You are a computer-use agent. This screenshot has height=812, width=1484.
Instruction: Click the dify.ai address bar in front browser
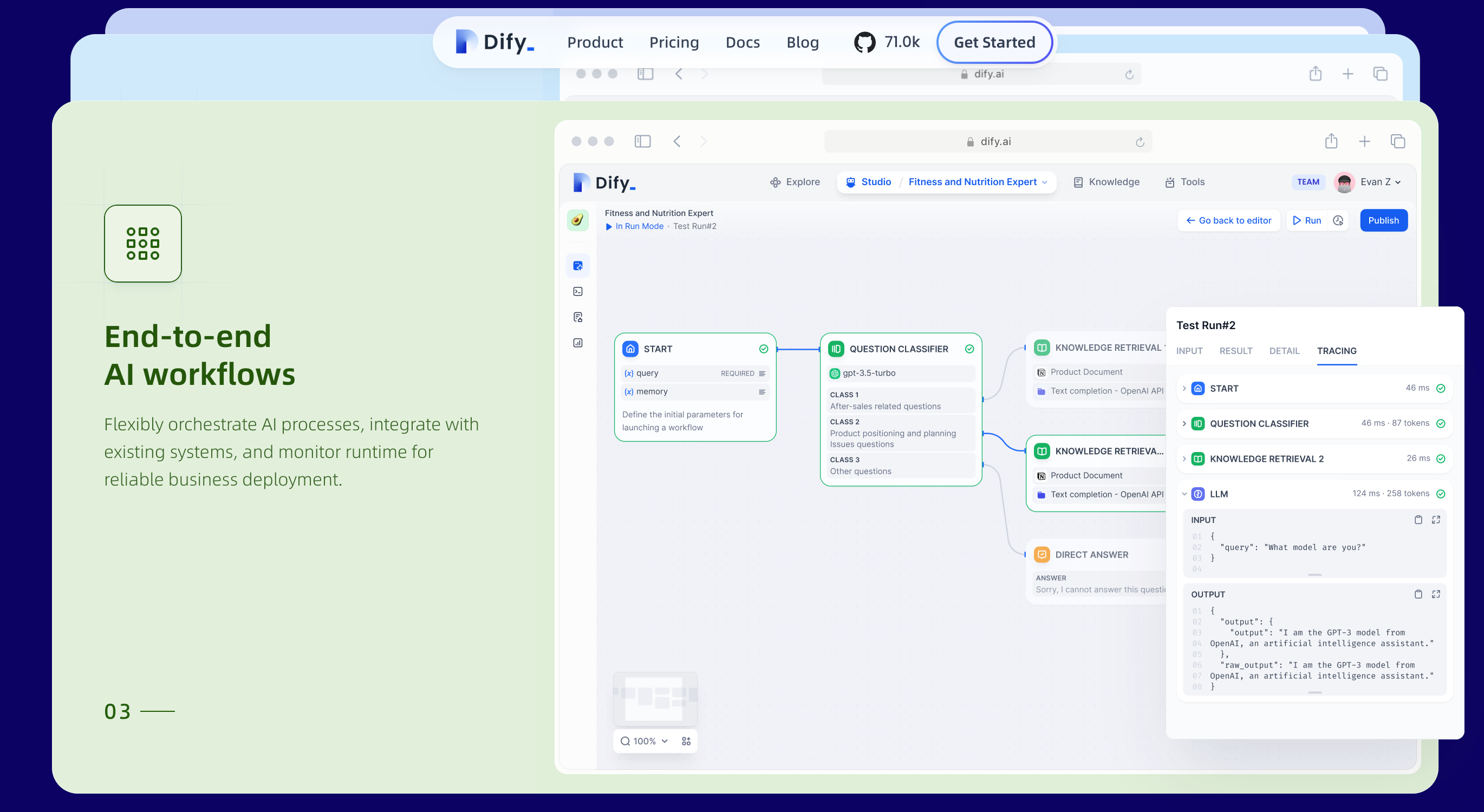pyautogui.click(x=988, y=142)
